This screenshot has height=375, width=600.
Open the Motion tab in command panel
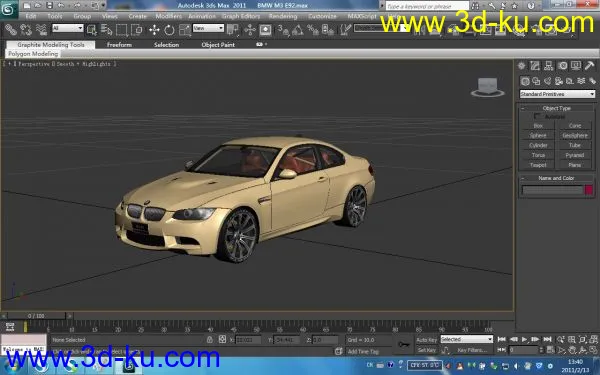click(x=562, y=65)
